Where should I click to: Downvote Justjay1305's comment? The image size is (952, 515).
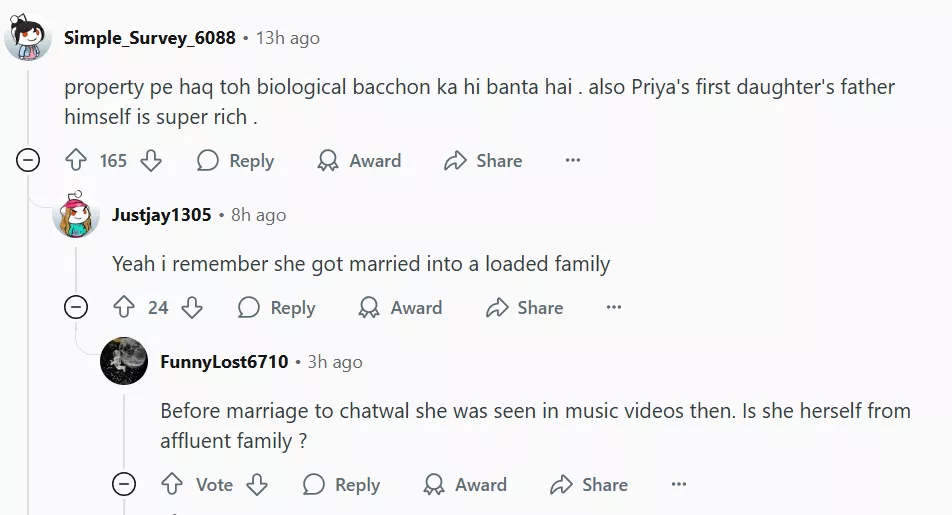[191, 308]
